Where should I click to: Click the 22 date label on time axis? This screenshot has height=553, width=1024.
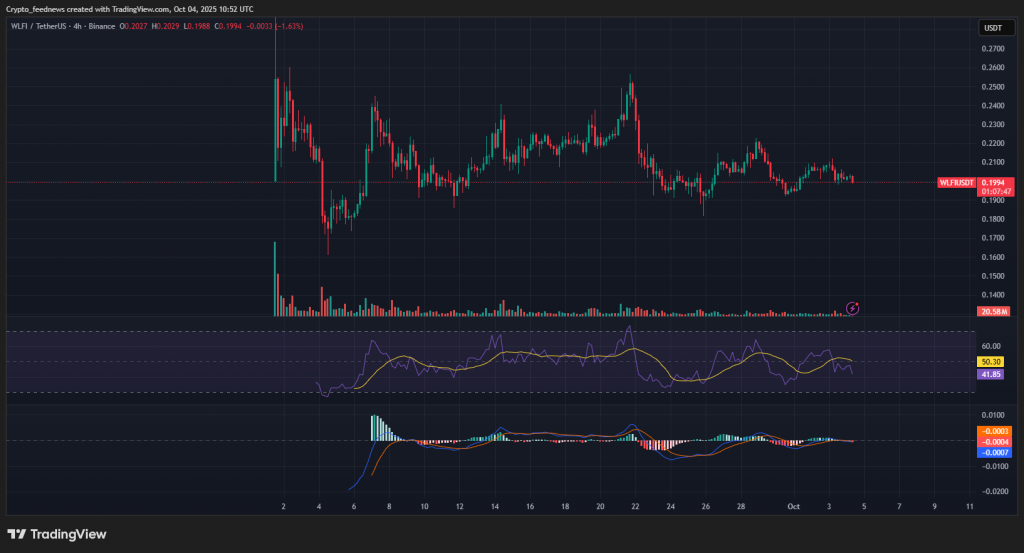(635, 507)
